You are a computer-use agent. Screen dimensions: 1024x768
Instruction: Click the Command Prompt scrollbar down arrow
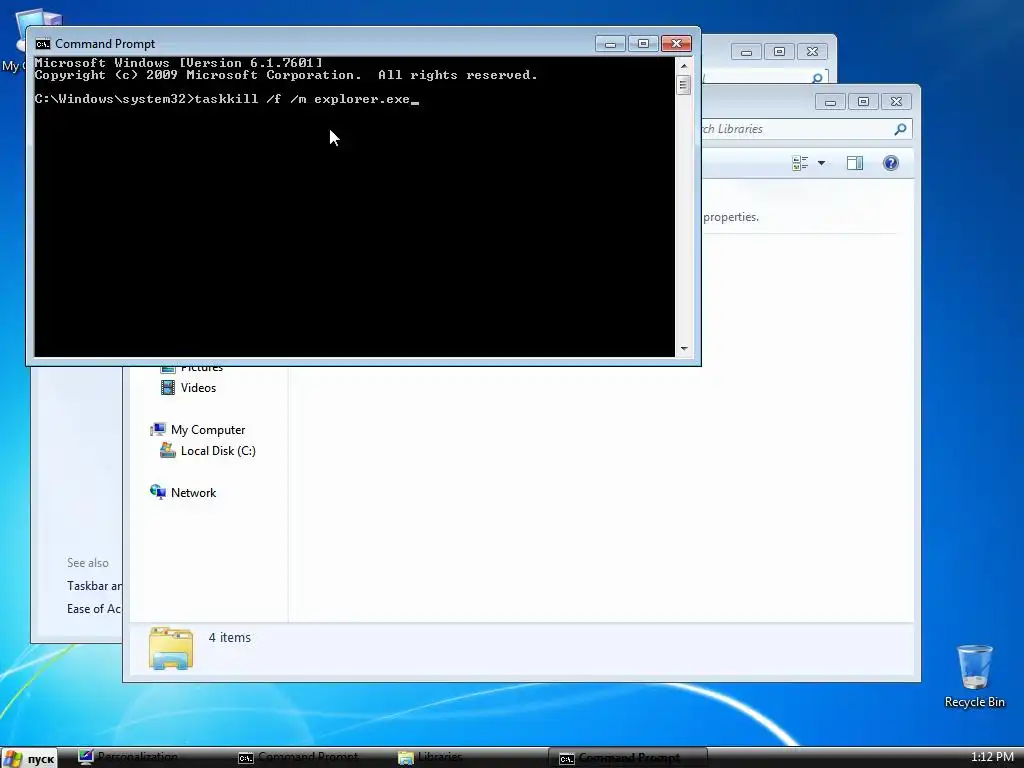[684, 349]
